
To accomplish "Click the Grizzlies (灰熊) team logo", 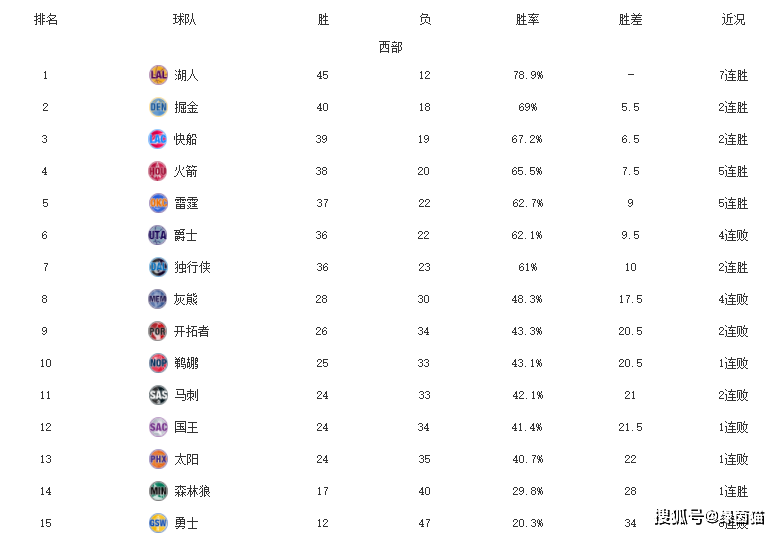I will click(x=158, y=299).
